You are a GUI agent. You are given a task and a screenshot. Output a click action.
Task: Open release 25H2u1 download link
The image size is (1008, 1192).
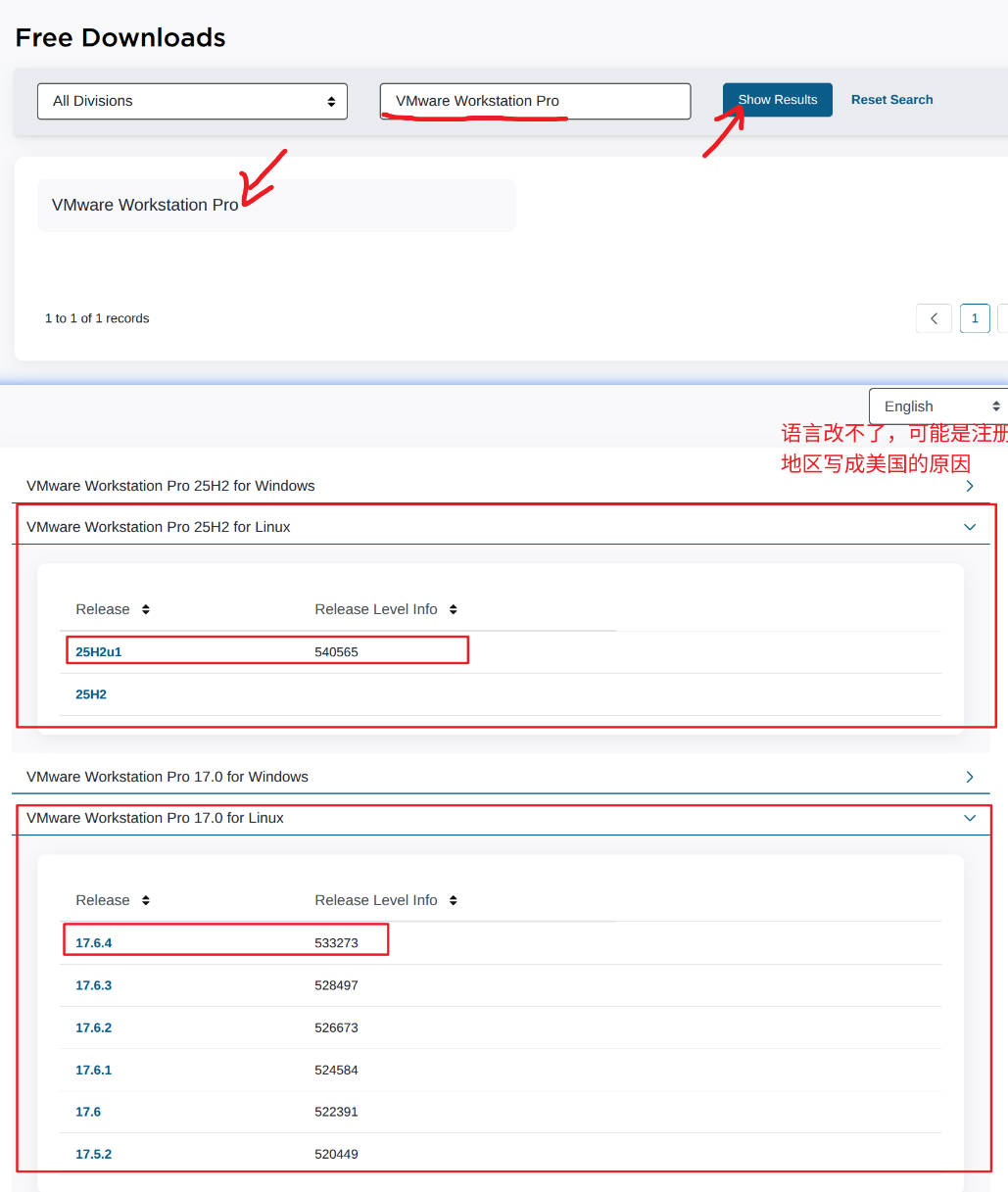coord(99,652)
